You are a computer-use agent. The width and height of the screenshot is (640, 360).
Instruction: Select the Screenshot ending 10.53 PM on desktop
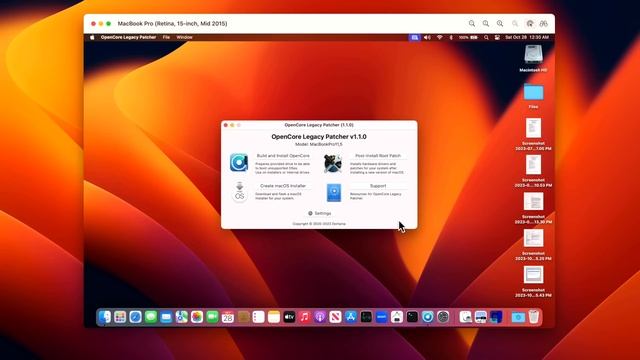[533, 164]
